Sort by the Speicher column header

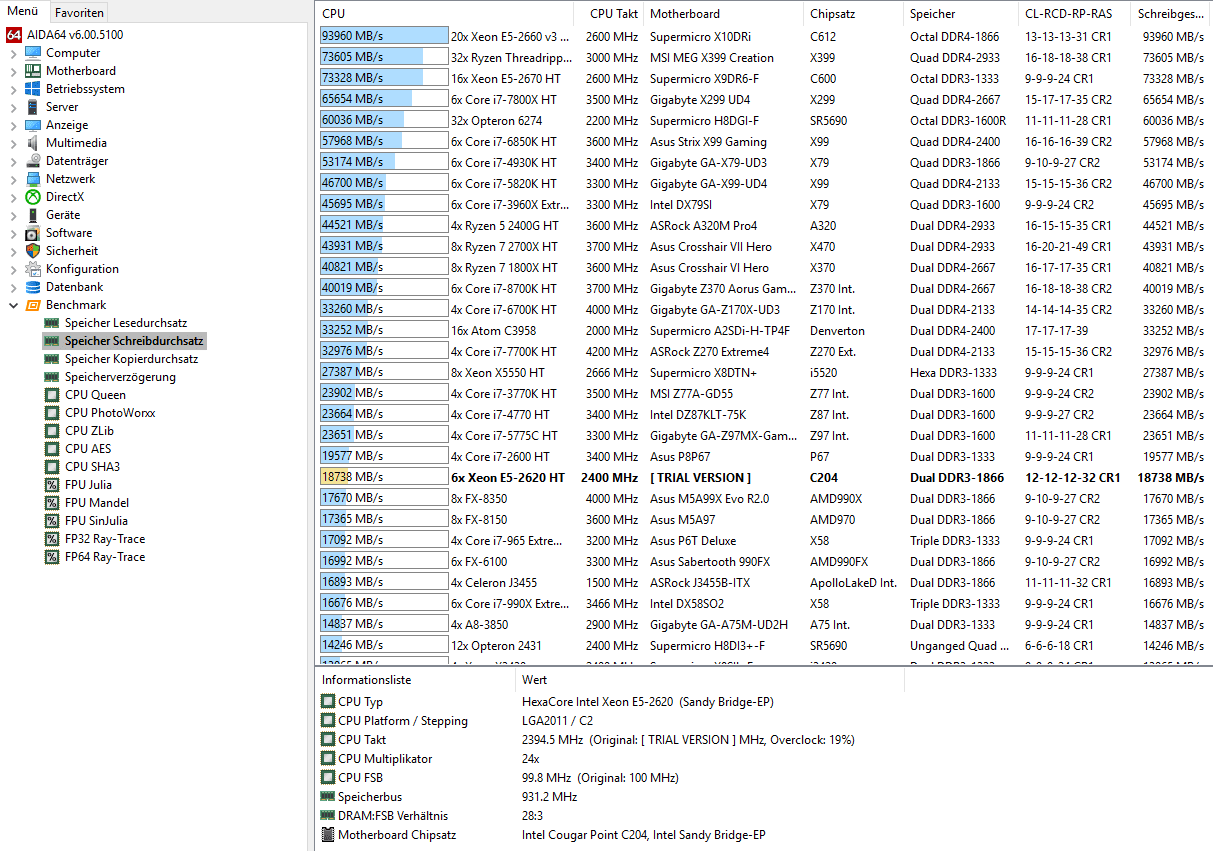coord(960,14)
